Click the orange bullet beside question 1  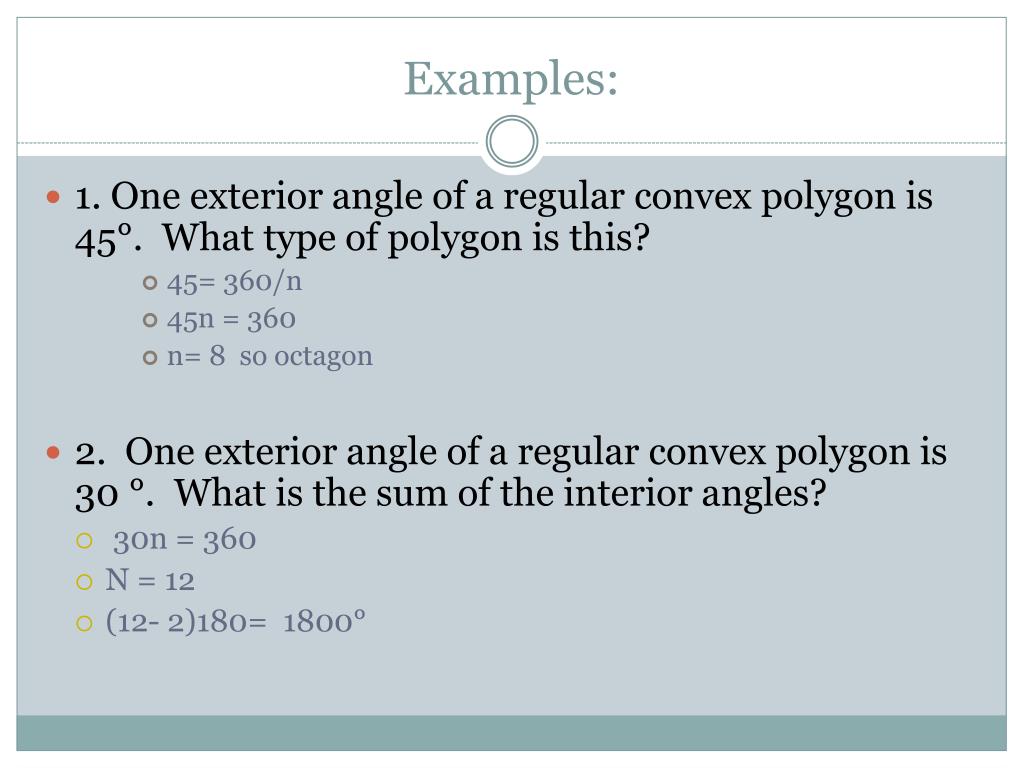point(54,196)
